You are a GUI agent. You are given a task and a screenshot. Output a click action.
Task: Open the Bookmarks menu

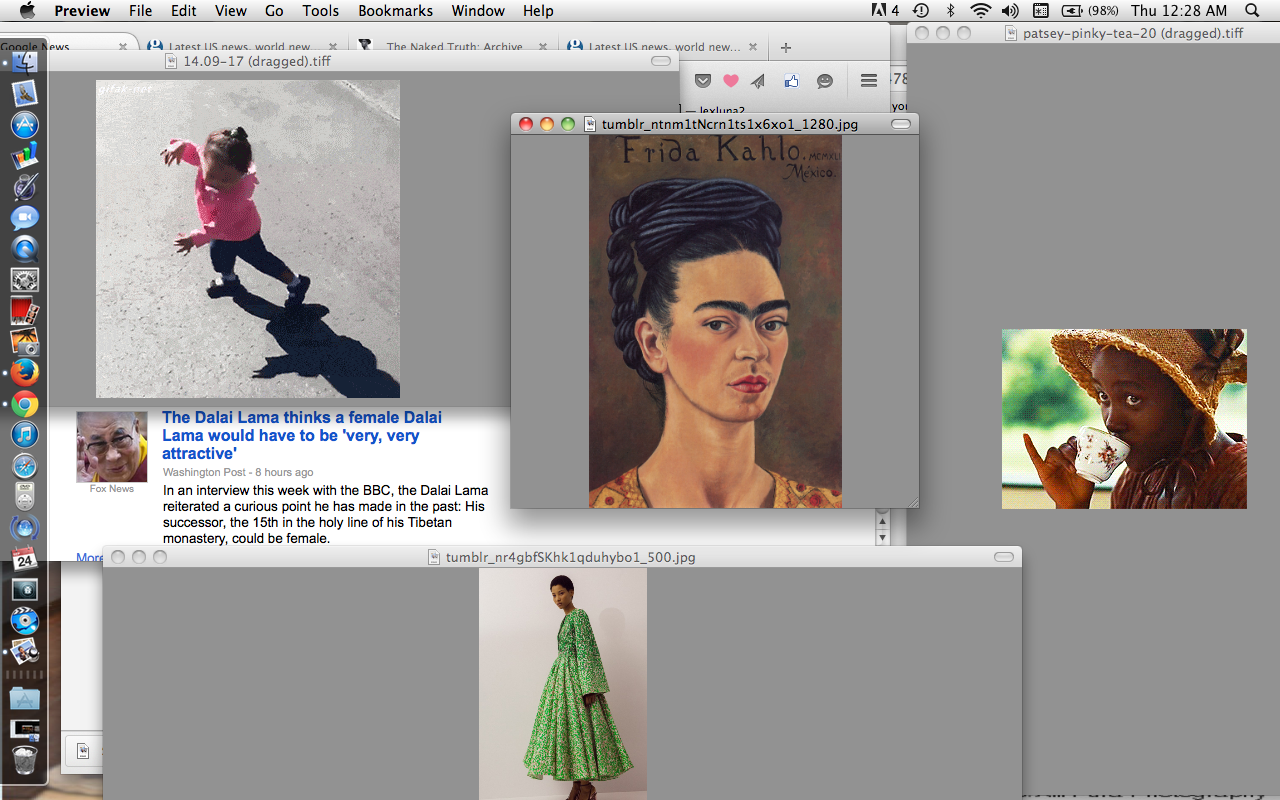395,11
